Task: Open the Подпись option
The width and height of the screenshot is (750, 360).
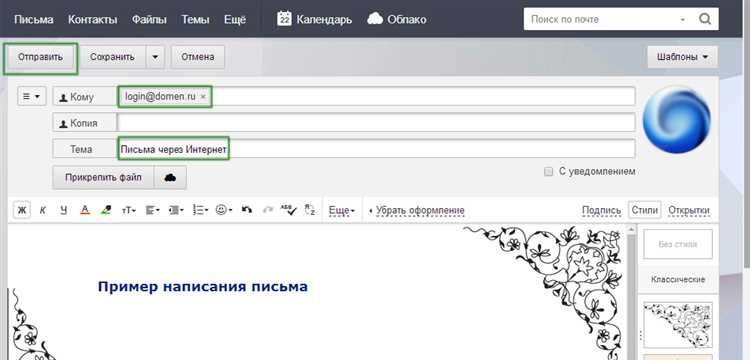Action: pos(601,210)
